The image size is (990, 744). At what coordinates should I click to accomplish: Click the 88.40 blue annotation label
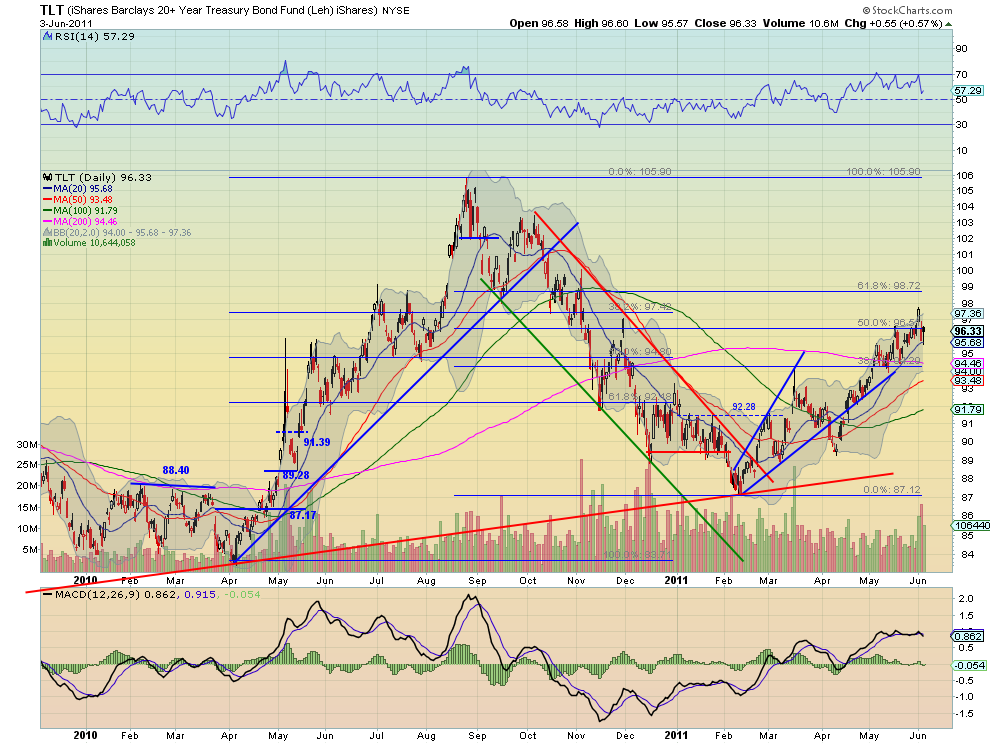176,471
